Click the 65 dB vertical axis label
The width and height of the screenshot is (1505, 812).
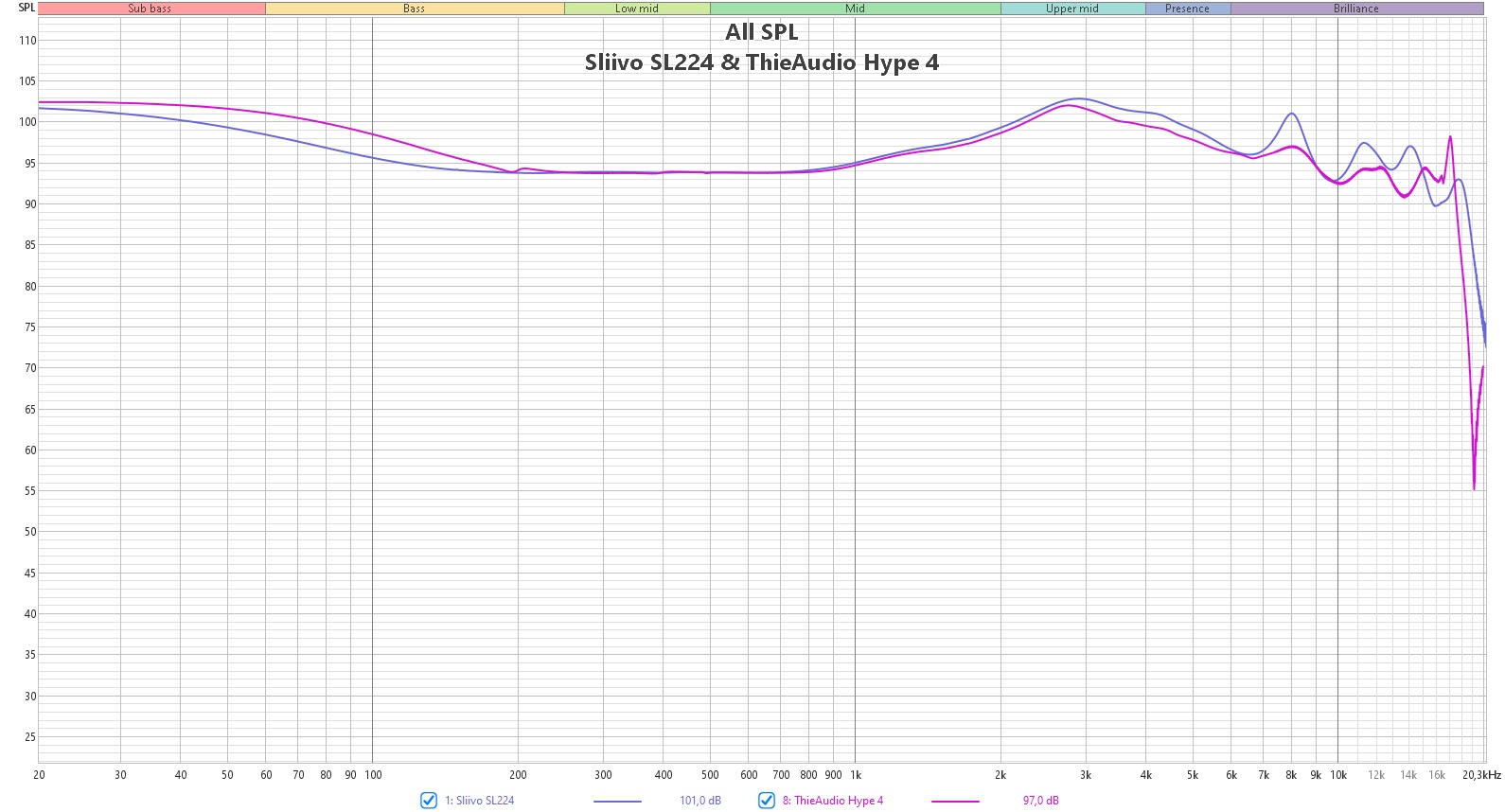30,410
